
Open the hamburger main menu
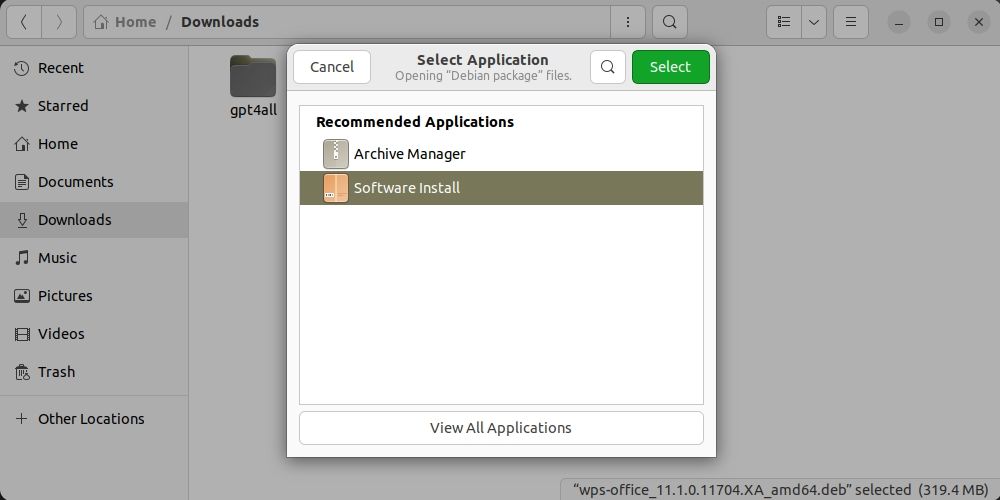(x=851, y=21)
